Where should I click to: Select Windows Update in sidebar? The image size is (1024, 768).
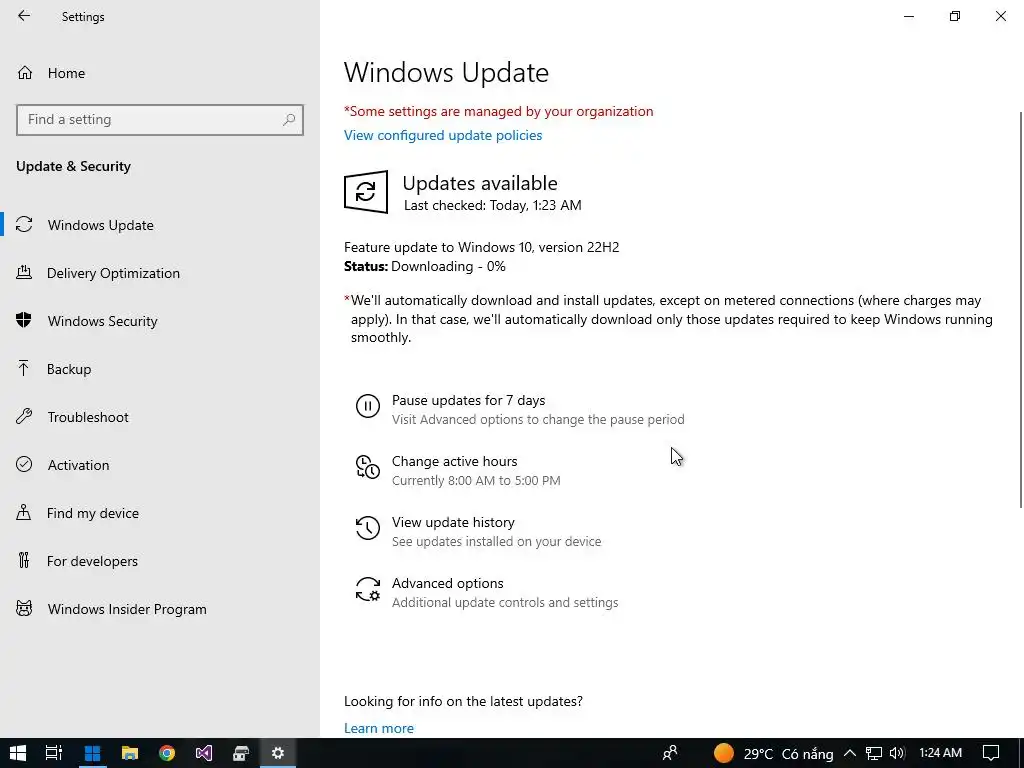[160, 225]
